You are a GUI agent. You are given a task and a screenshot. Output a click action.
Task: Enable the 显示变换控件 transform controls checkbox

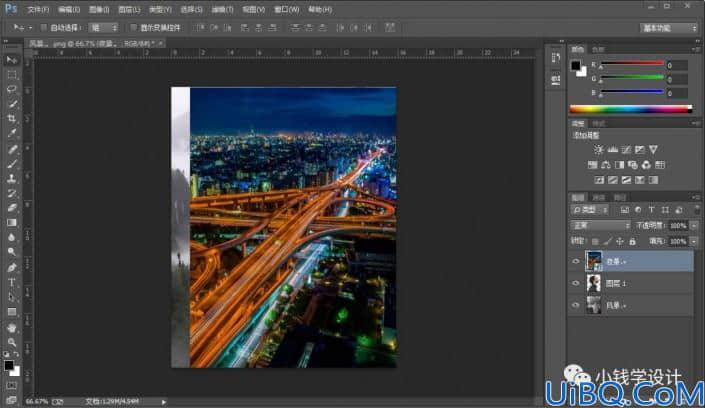click(133, 27)
